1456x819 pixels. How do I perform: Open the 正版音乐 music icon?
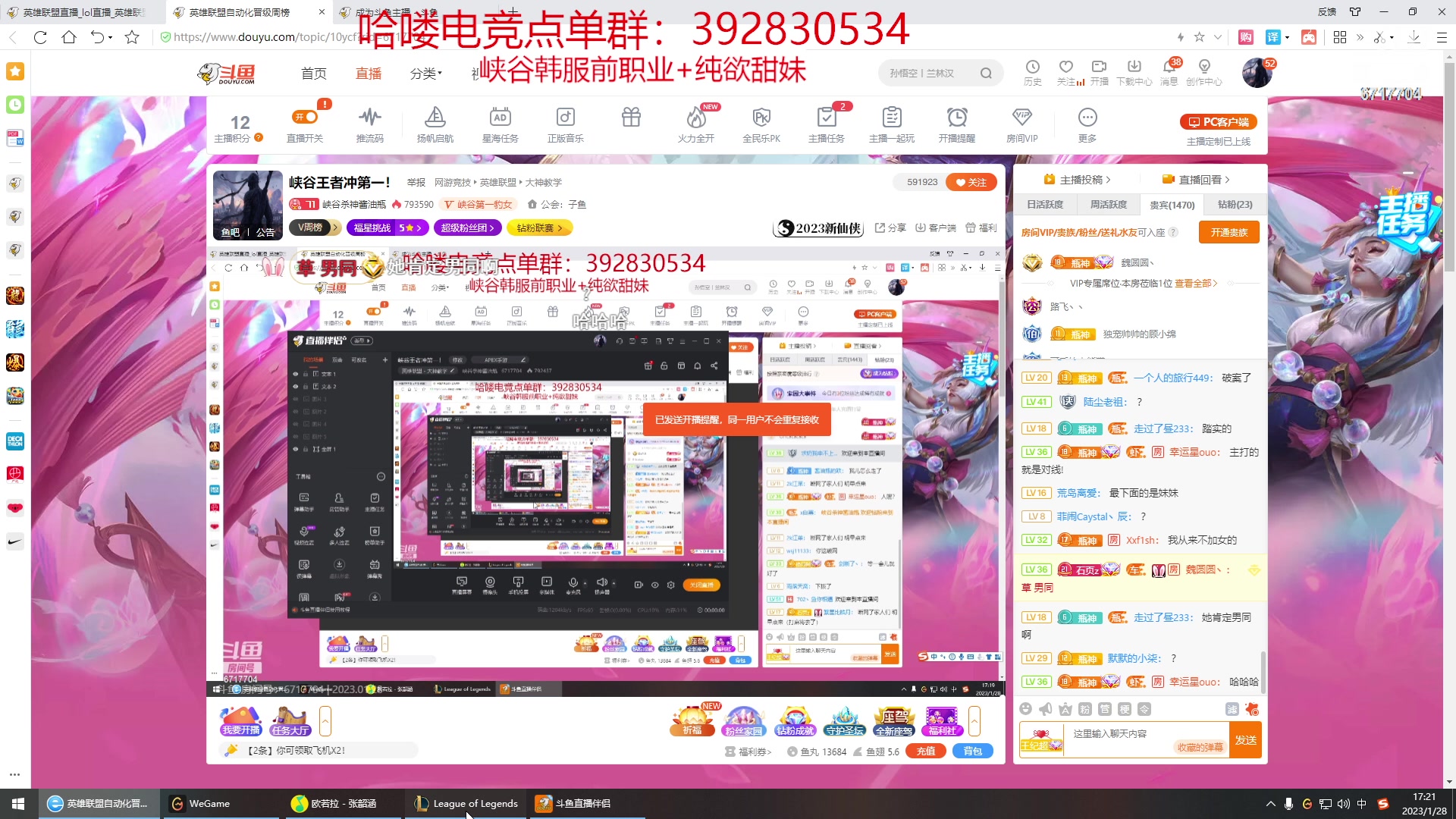pos(565,118)
